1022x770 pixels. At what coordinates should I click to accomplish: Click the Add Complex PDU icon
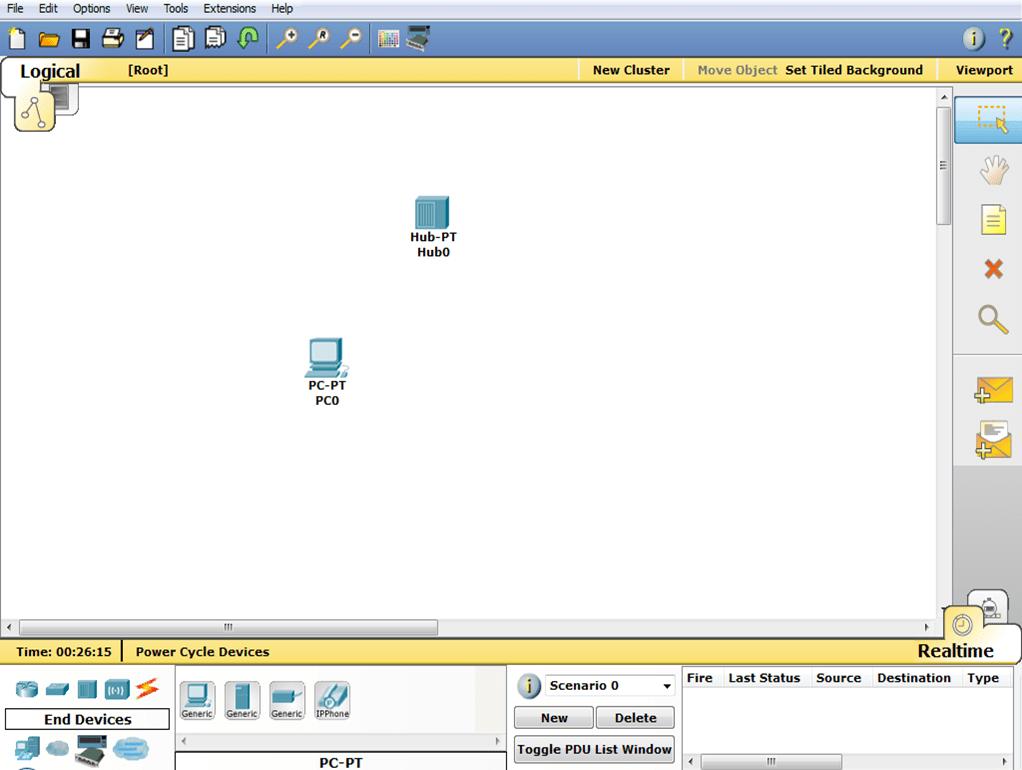[x=993, y=440]
